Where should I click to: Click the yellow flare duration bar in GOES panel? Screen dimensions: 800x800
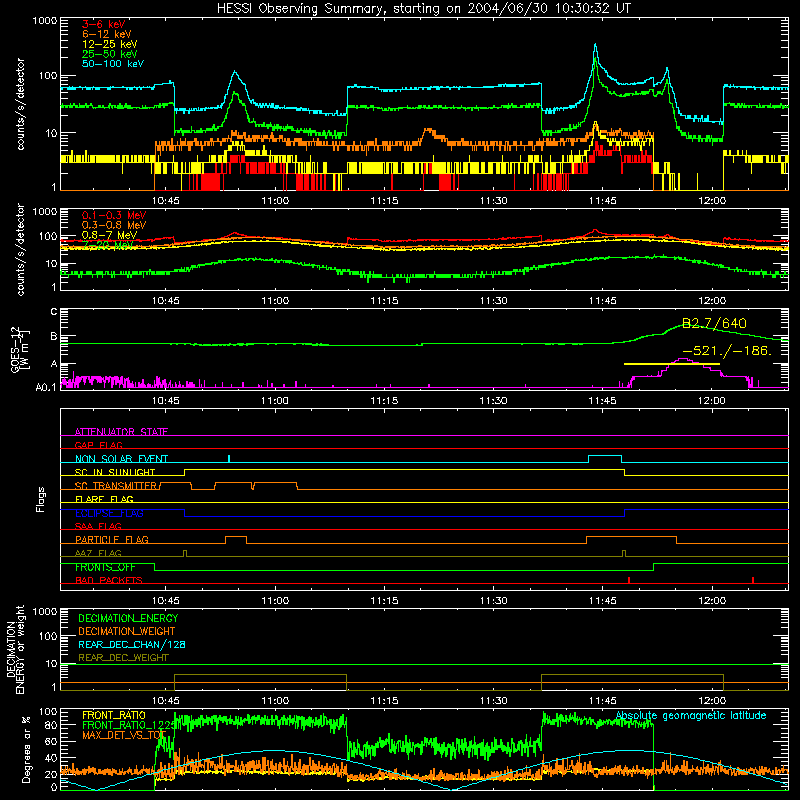671,364
